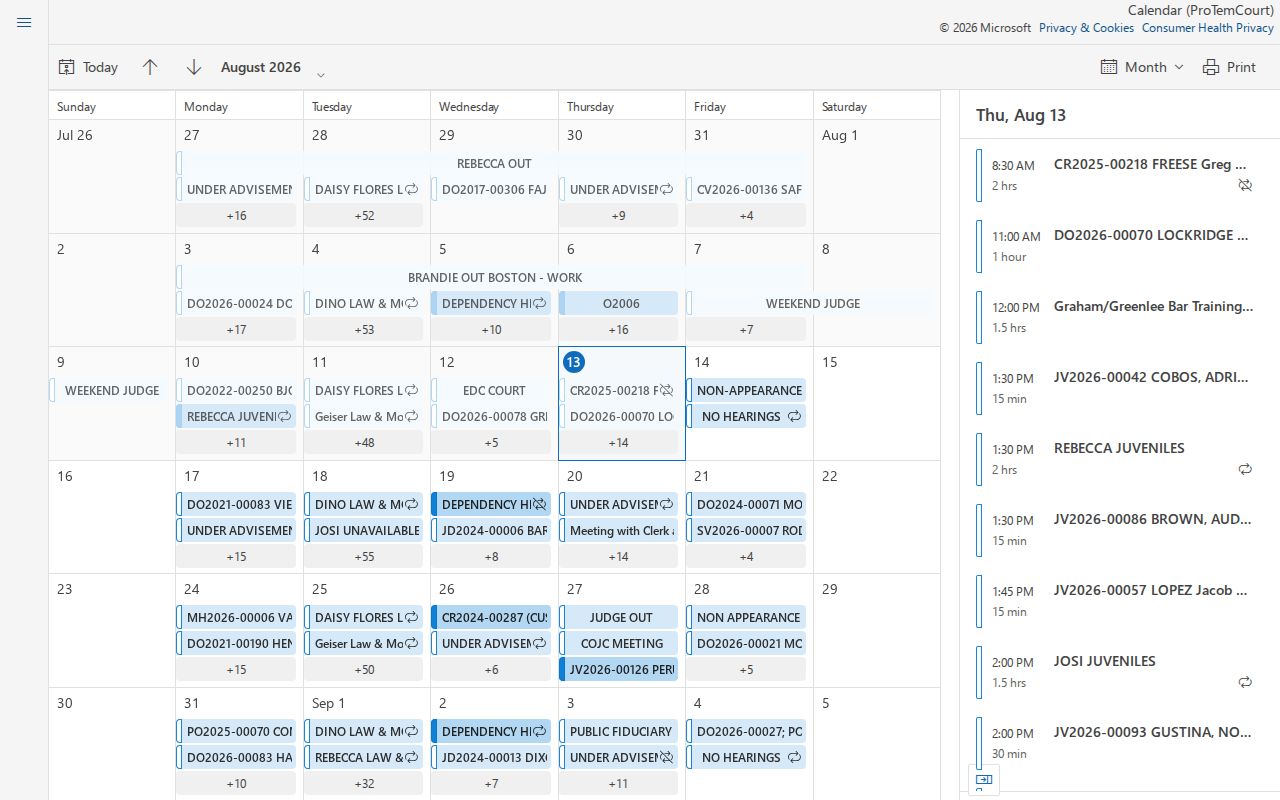Screen dimensions: 1280x800
Task: Open WEEKEND JUDGE event on Sunday August 9
Action: point(109,391)
